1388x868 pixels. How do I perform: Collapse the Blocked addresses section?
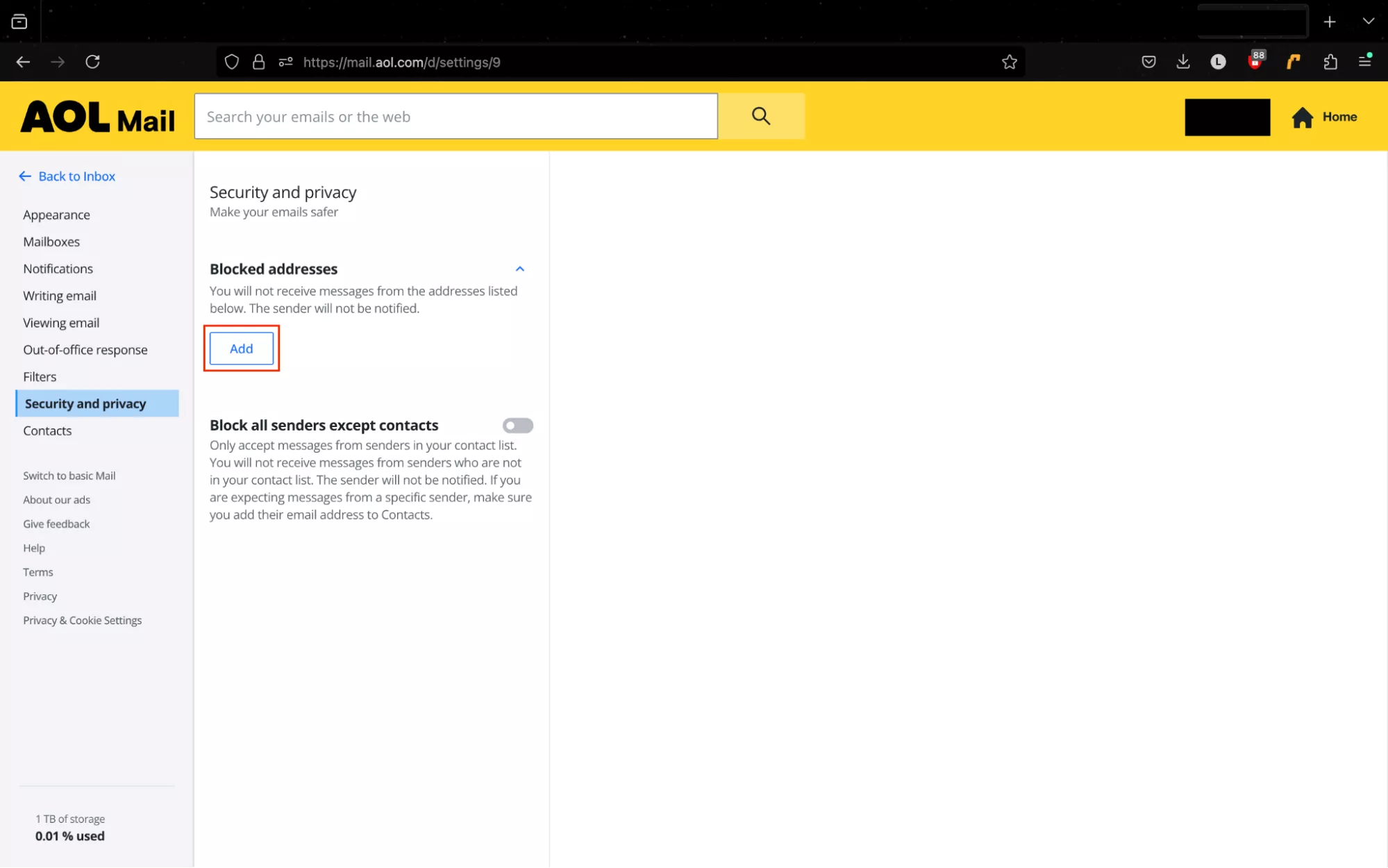[x=519, y=269]
